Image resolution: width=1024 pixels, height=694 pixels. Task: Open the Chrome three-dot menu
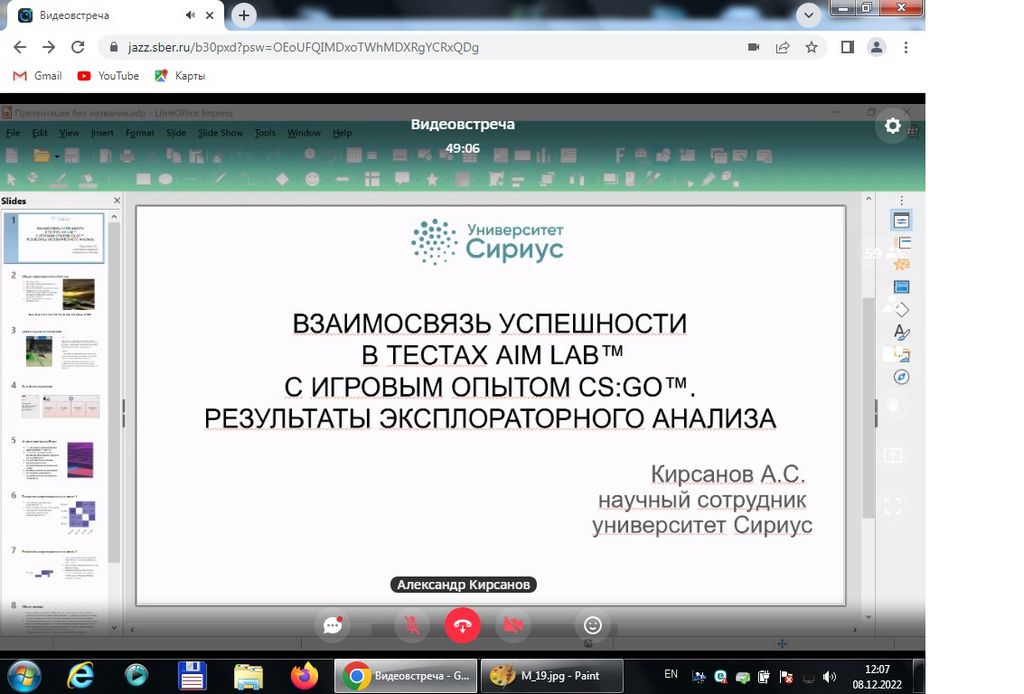(906, 47)
